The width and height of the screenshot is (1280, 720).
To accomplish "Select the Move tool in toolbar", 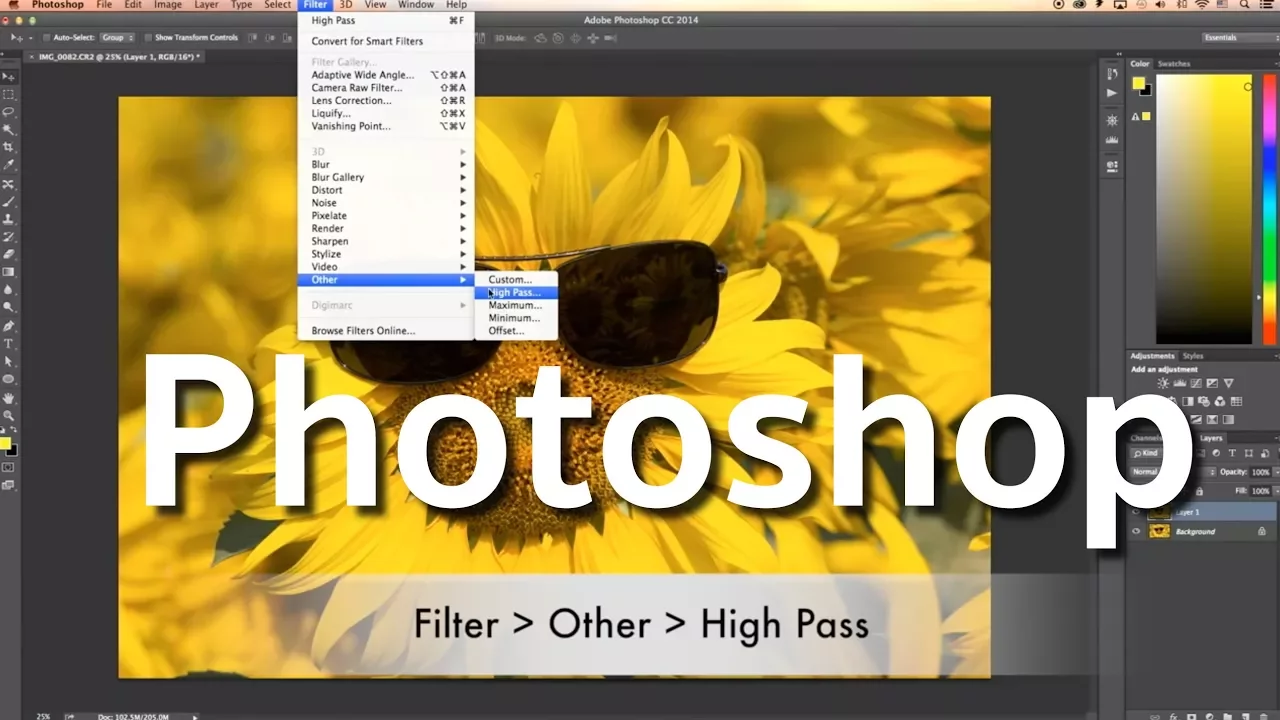I will click(9, 76).
